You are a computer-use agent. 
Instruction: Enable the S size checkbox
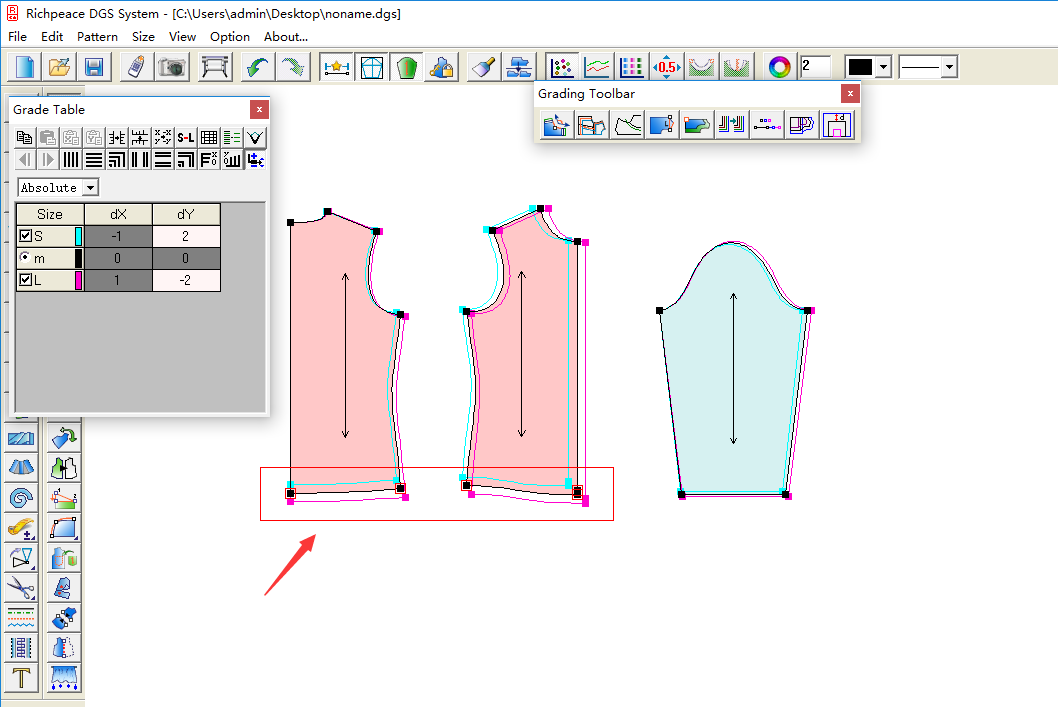point(23,236)
